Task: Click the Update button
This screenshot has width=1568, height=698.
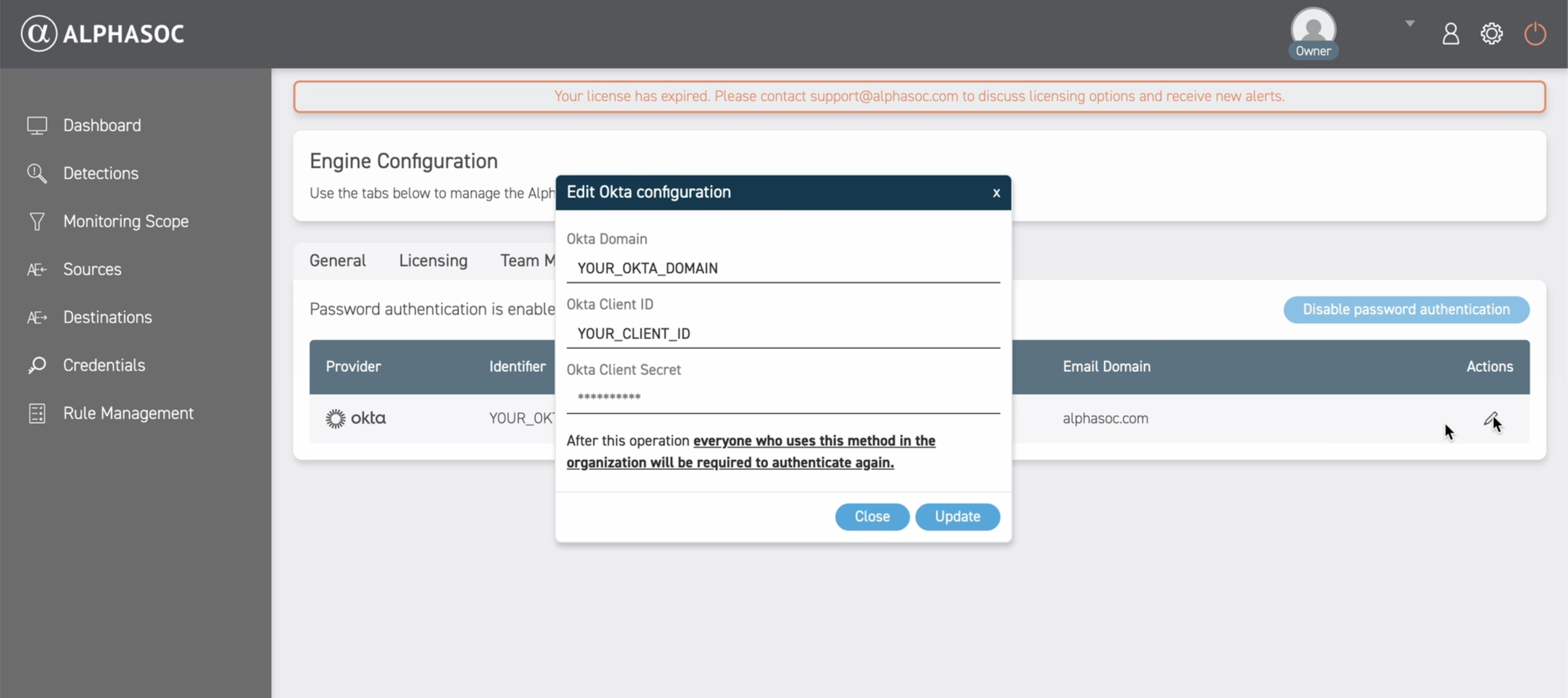Action: [957, 517]
